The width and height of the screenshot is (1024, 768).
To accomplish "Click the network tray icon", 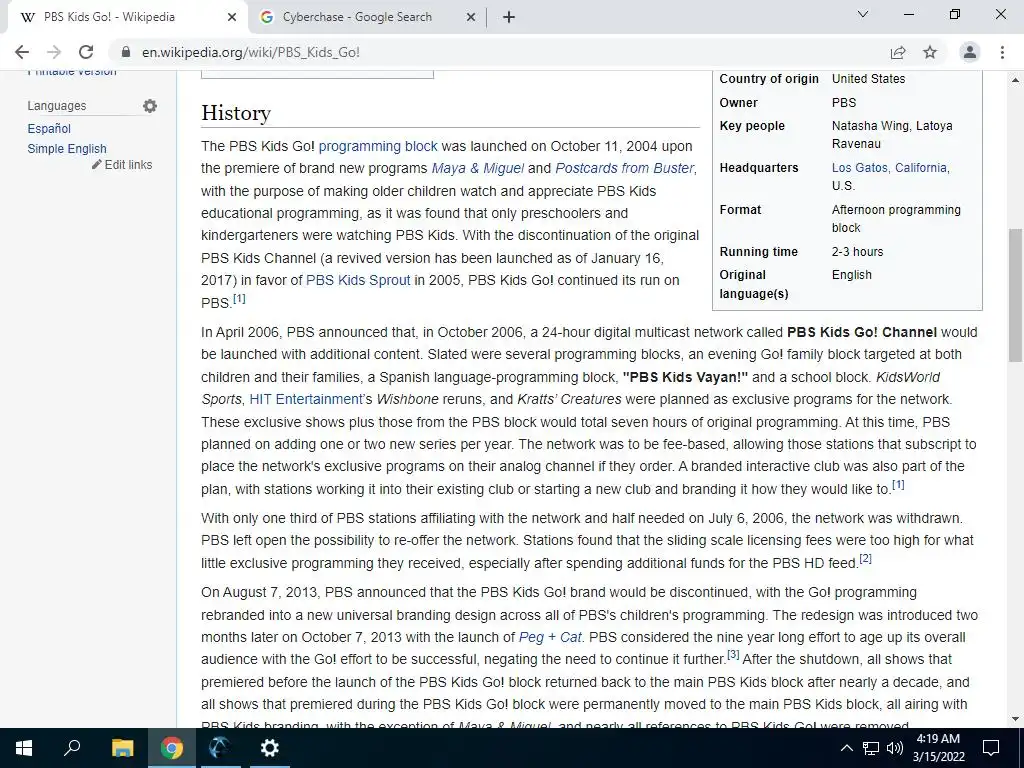I will click(871, 748).
